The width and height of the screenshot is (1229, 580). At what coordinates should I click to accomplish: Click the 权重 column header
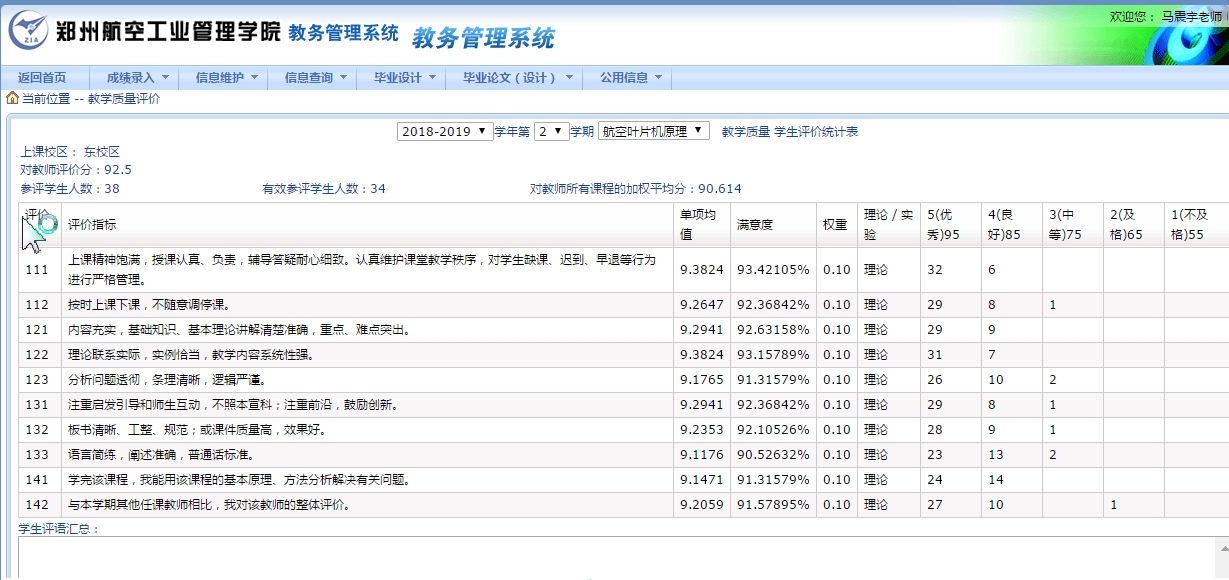[x=834, y=225]
